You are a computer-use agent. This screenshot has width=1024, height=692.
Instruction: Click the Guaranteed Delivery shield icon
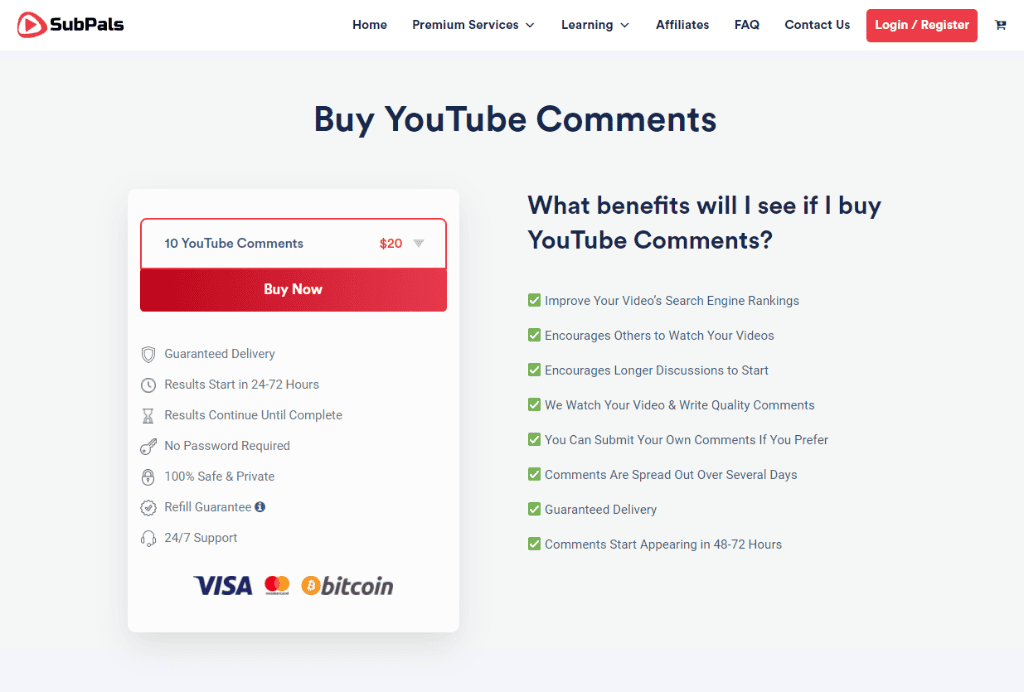tap(148, 354)
